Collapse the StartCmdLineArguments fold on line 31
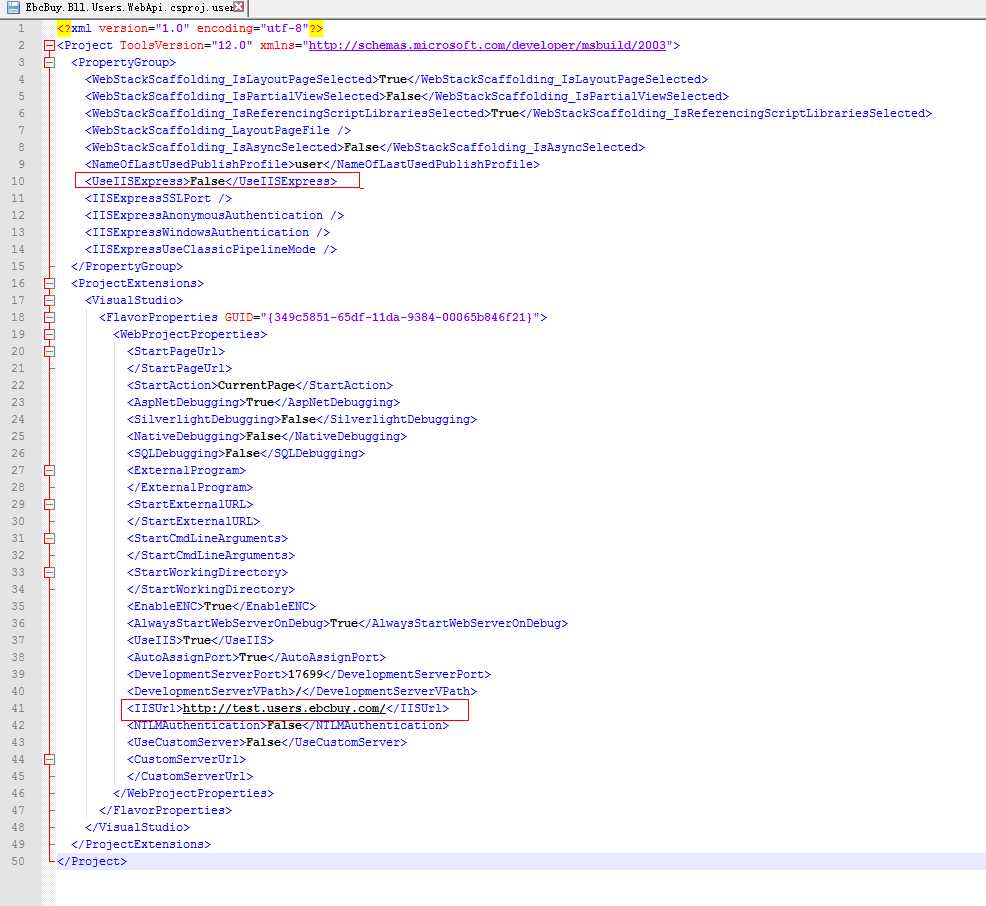 pos(49,538)
